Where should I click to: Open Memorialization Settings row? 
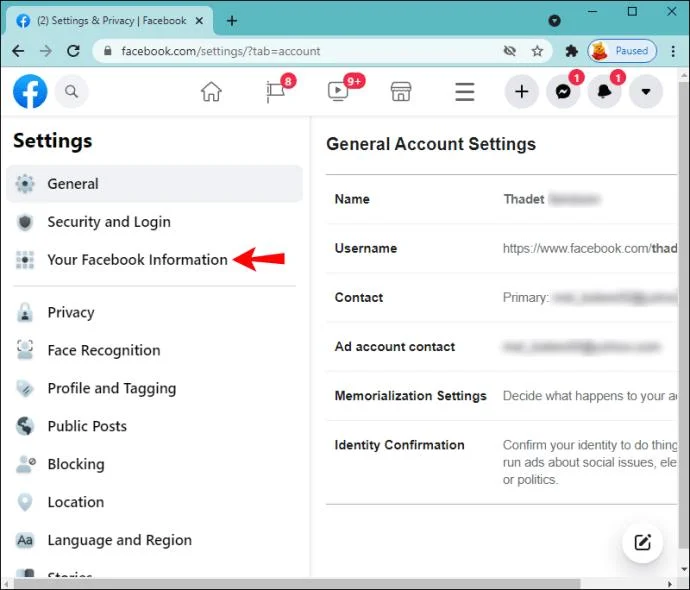click(501, 396)
